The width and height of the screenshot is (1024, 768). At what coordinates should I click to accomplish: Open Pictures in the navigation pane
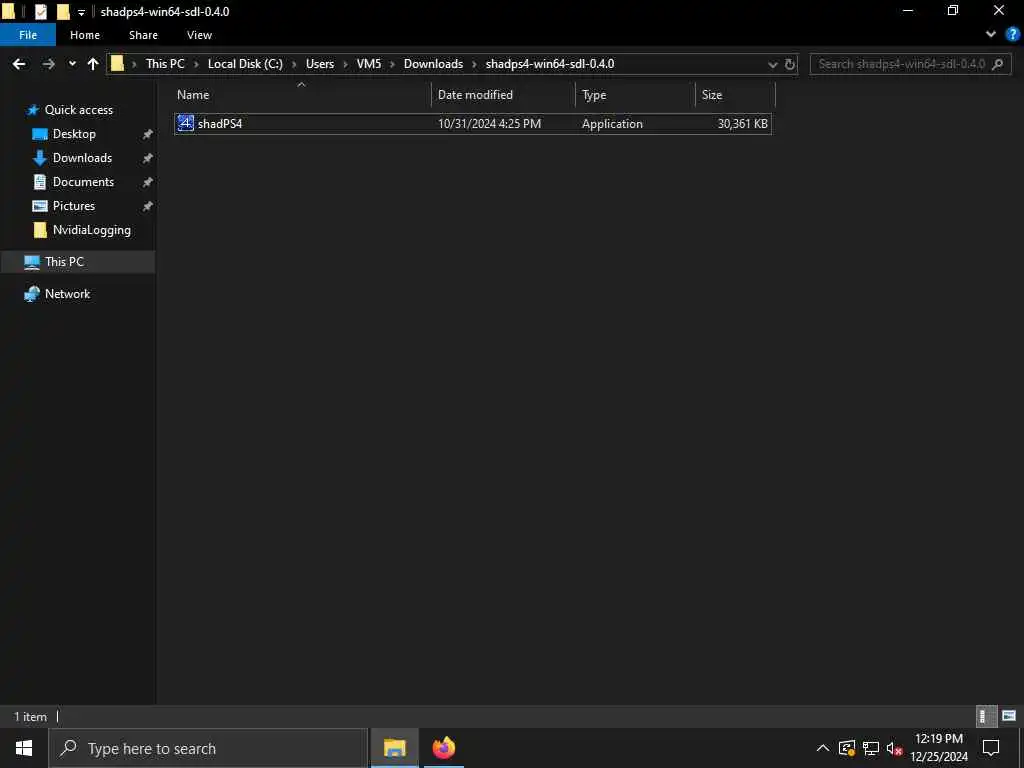[x=73, y=206]
